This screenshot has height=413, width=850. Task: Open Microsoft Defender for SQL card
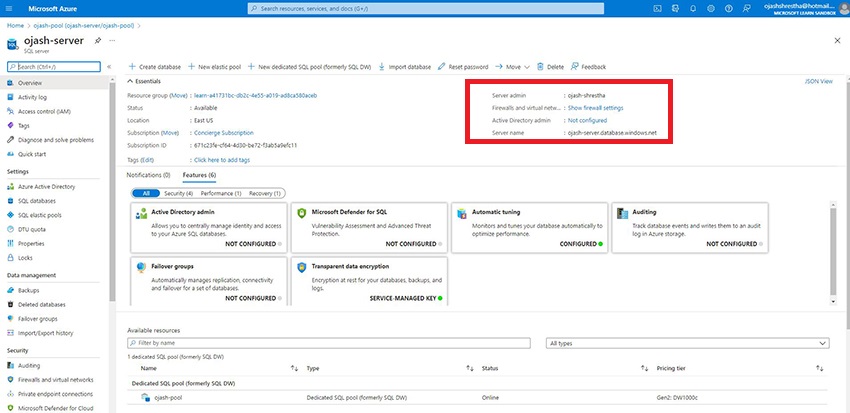click(369, 228)
